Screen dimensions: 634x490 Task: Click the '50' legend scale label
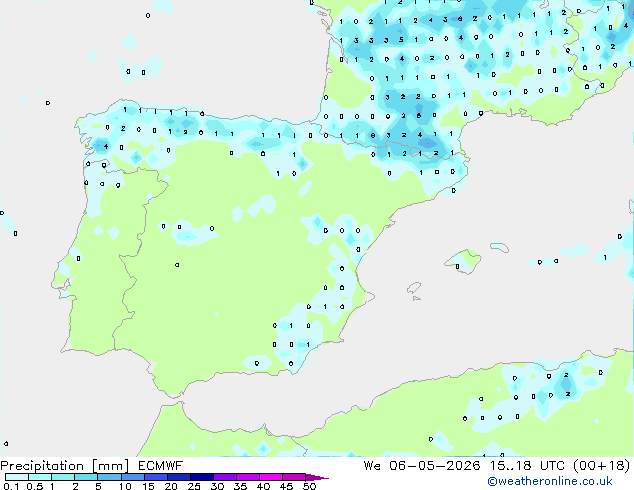(x=309, y=486)
